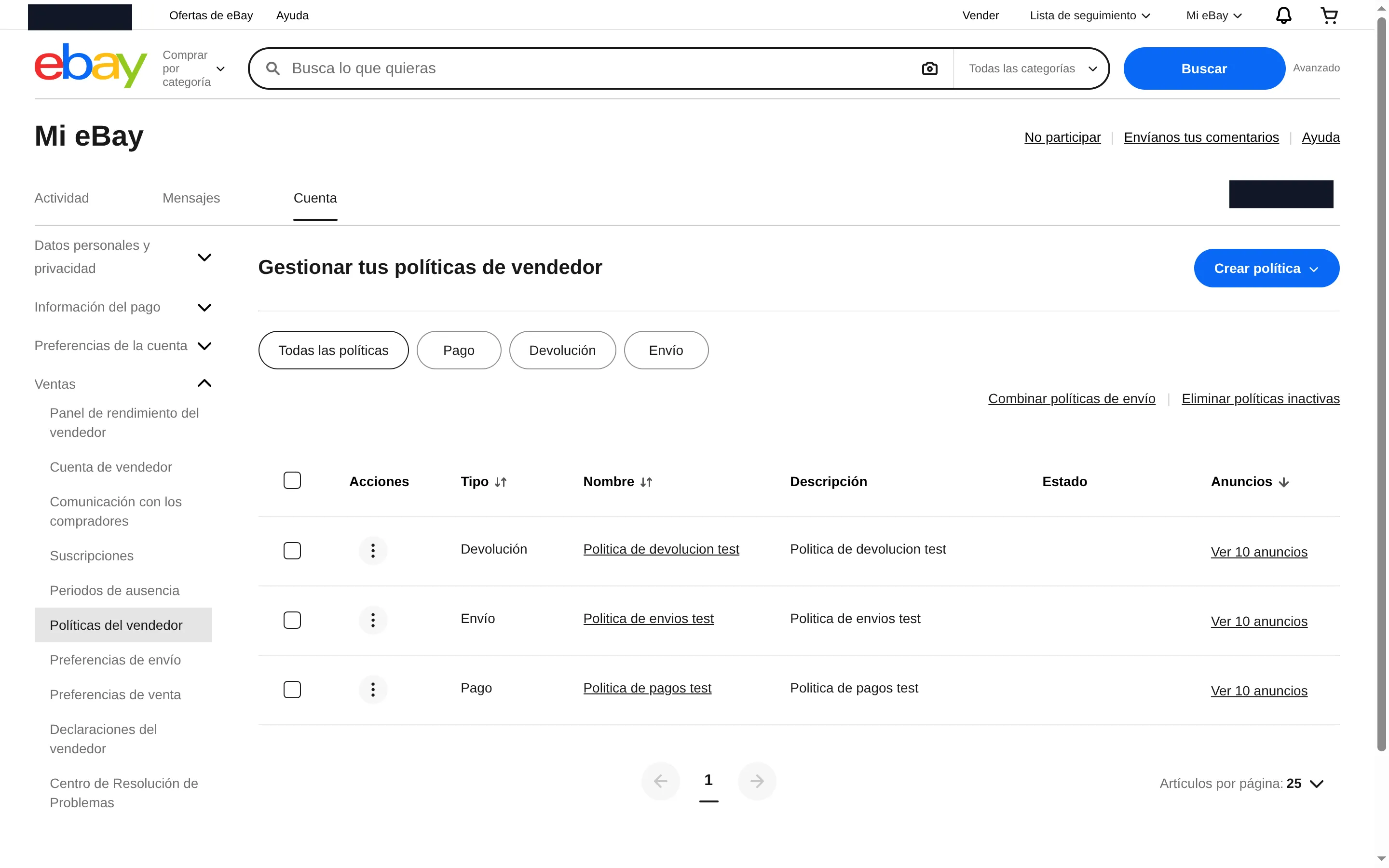Go to next page arrow
The height and width of the screenshot is (868, 1389).
coord(757,781)
